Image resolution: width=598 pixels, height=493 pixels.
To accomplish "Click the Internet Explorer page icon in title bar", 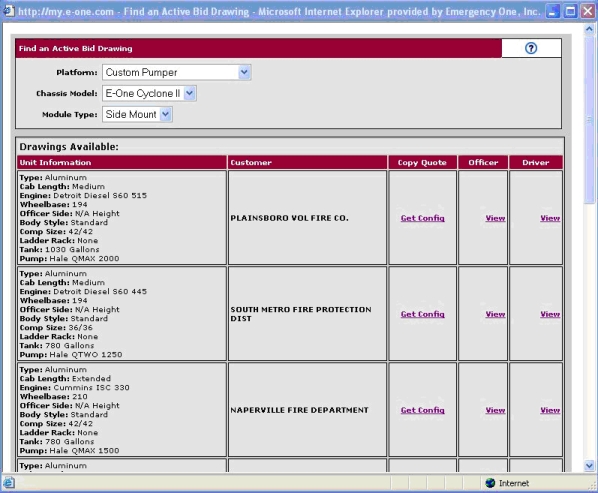I will tap(8, 11).
